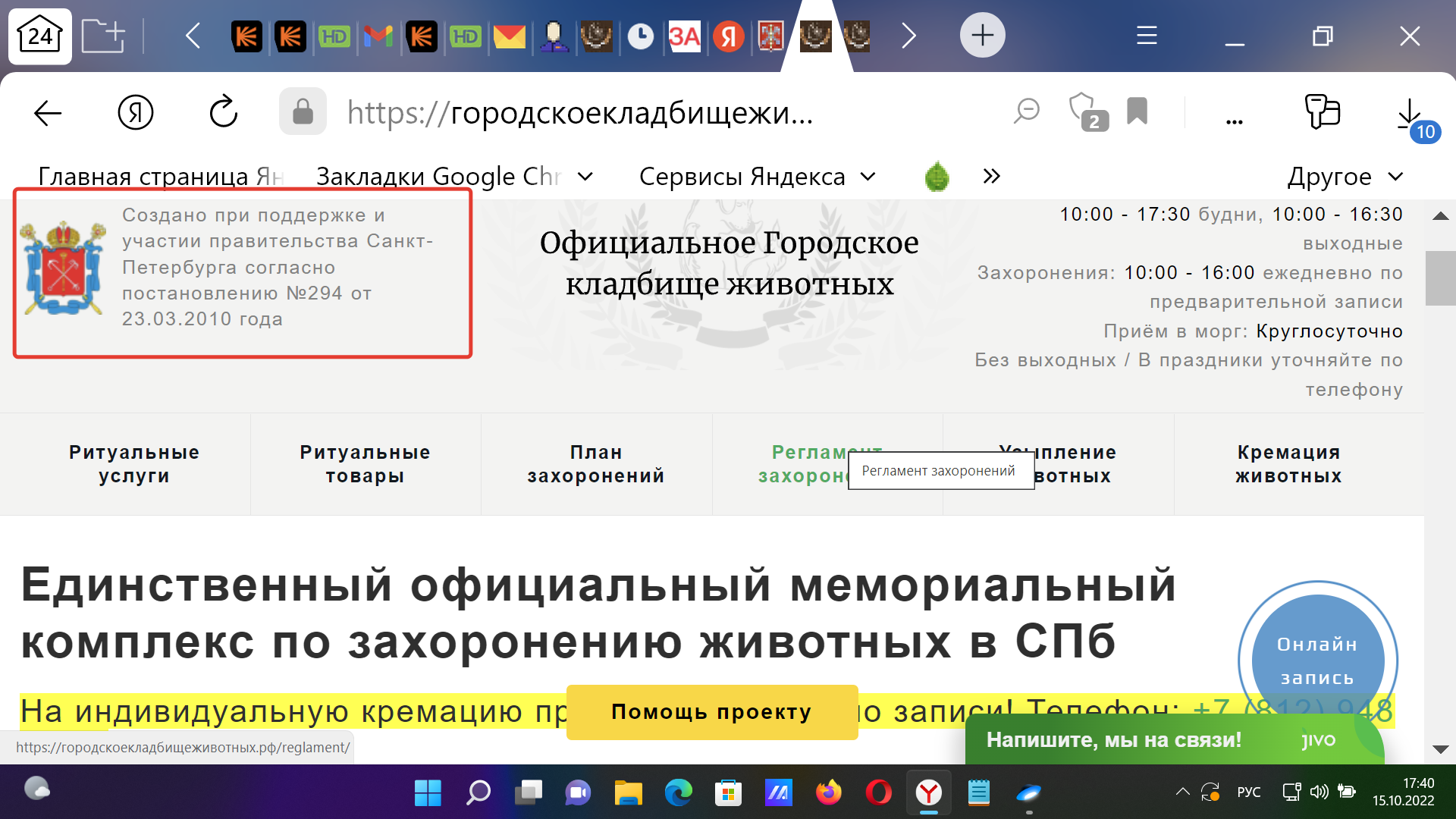Viewport: 1456px width, 819px height.
Task: Launch Firefox from the taskbar
Action: coord(829,793)
